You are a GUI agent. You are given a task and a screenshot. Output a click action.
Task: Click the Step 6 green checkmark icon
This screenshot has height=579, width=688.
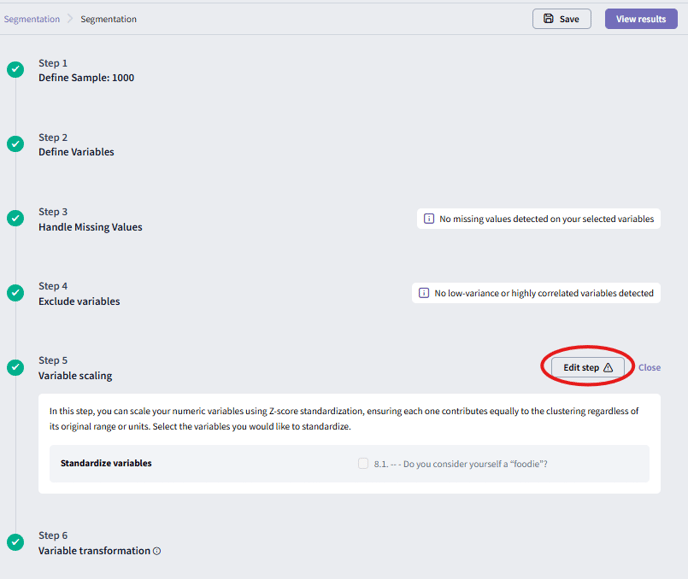tap(15, 542)
